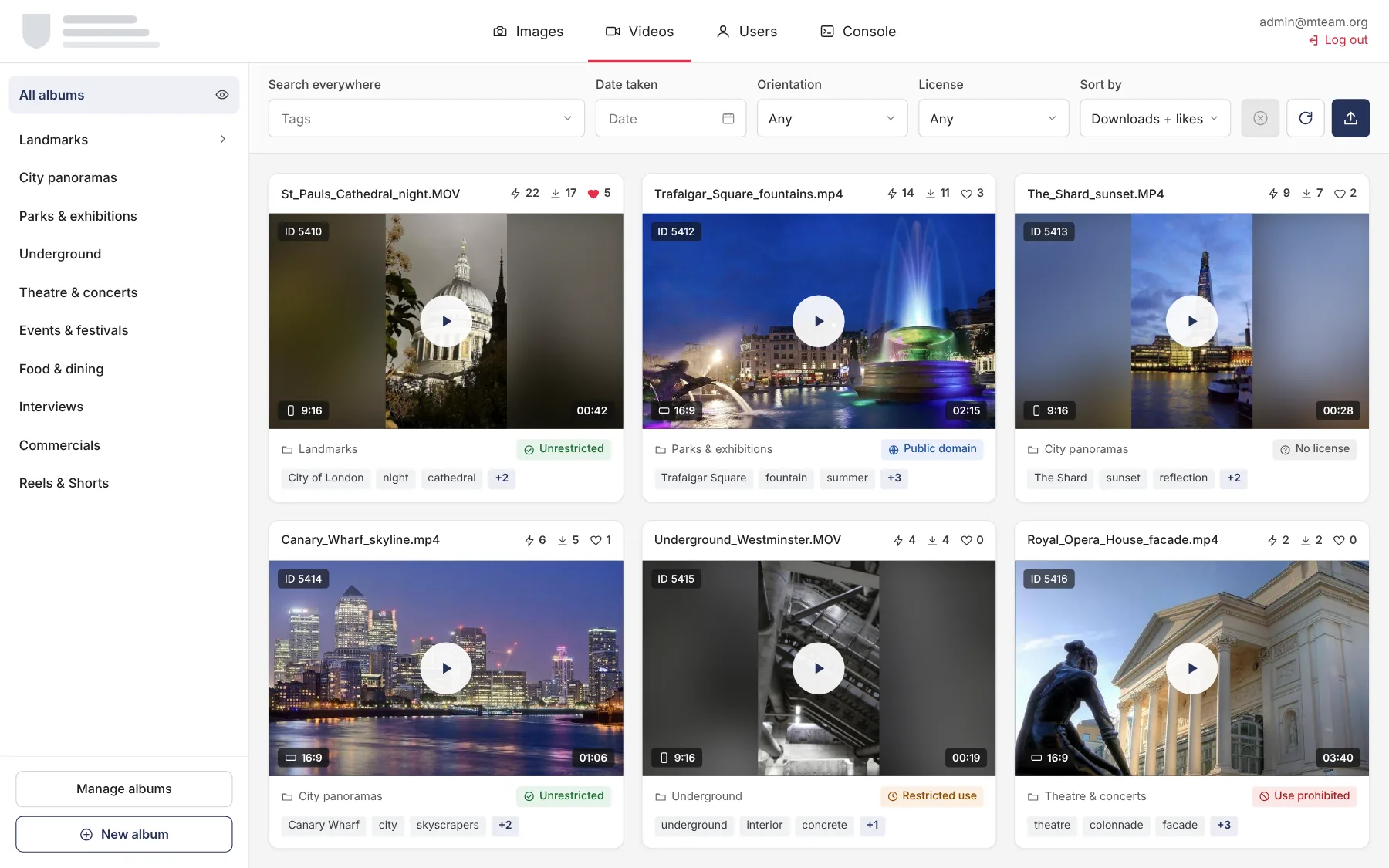Play the Trafalgar Square fountains video
1389x868 pixels.
819,321
